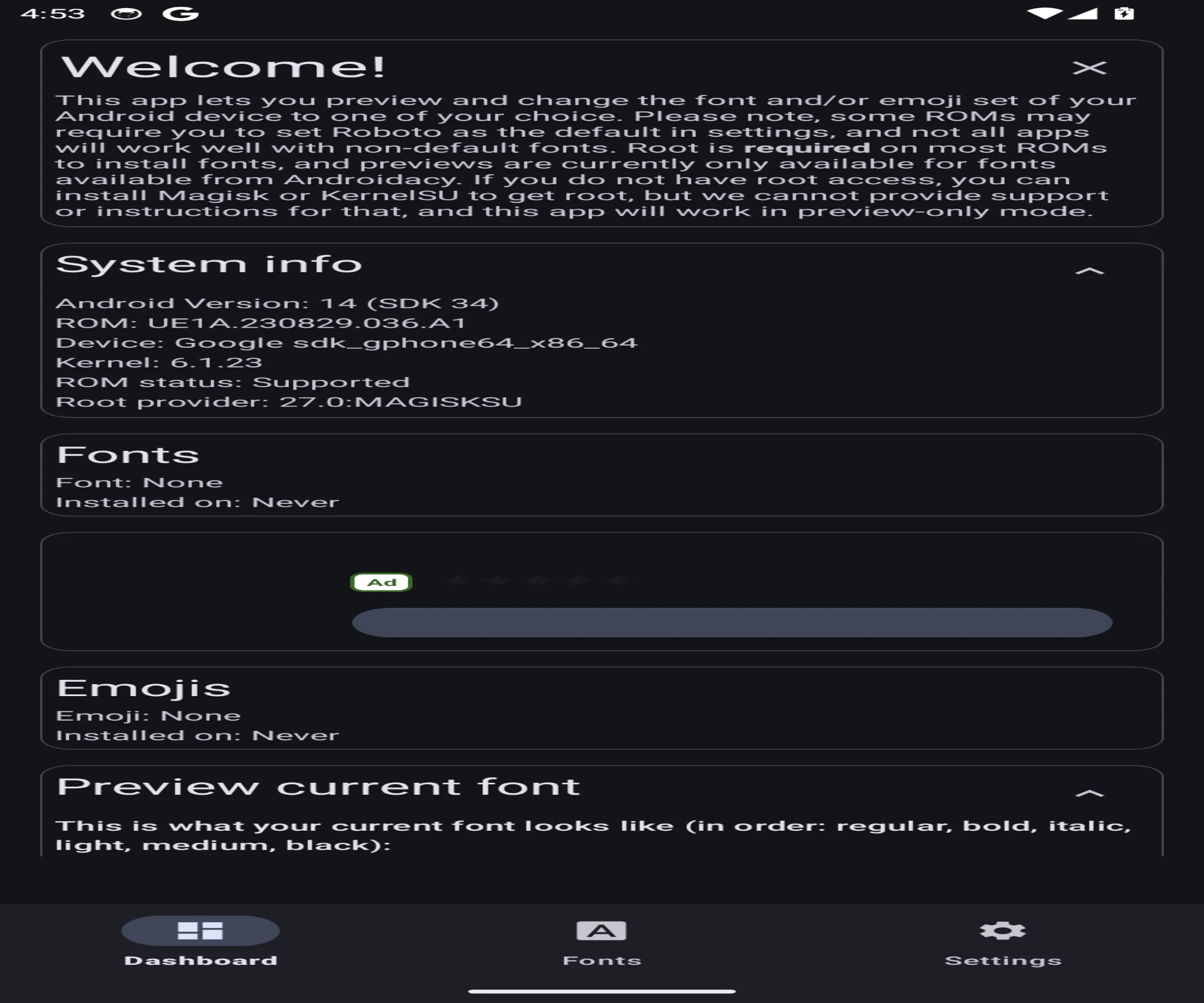The height and width of the screenshot is (1003, 1204).
Task: Dismiss the Welcome message
Action: [1090, 67]
